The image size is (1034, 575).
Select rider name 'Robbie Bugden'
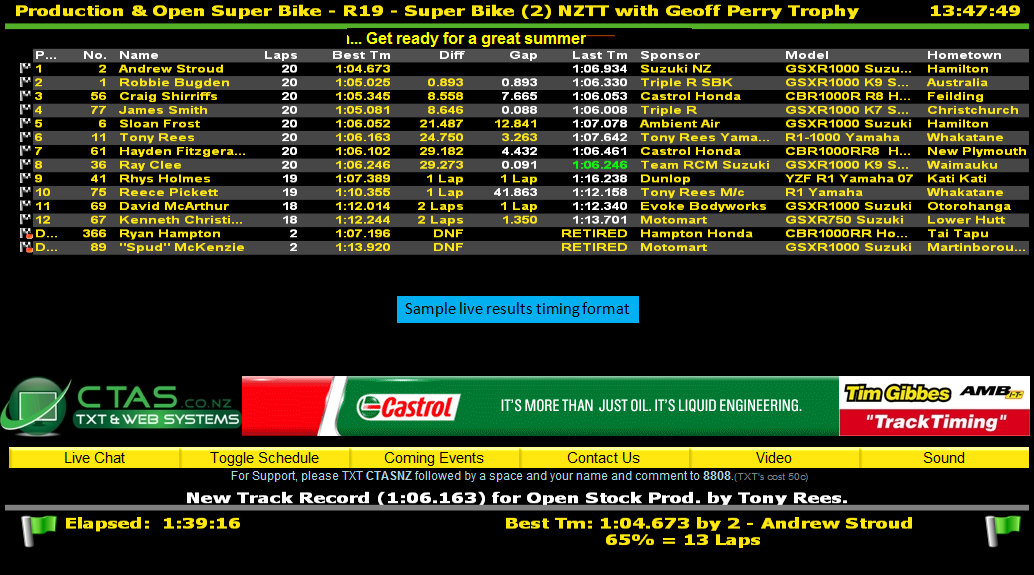tap(175, 82)
